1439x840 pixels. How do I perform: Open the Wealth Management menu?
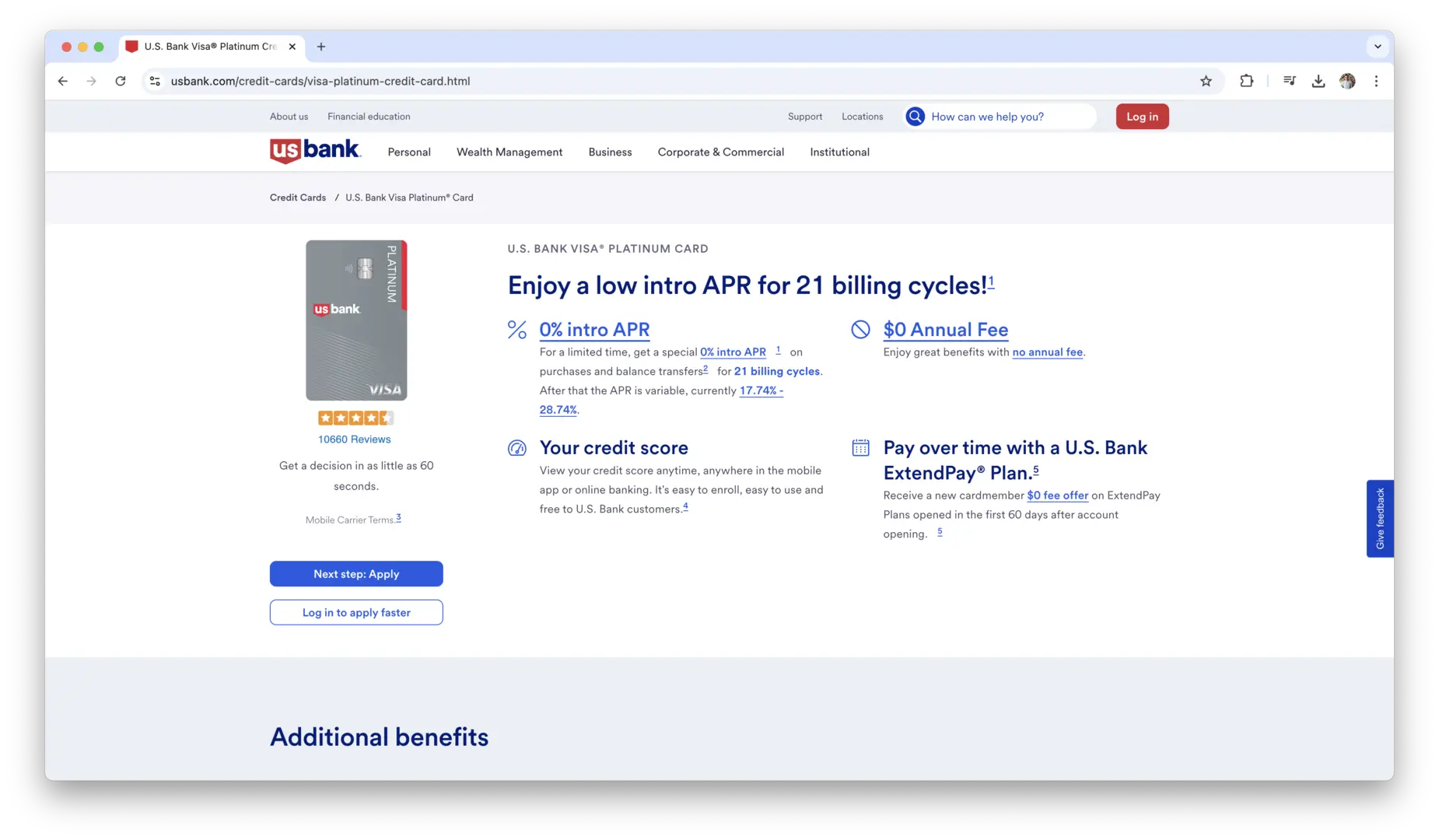(x=509, y=152)
